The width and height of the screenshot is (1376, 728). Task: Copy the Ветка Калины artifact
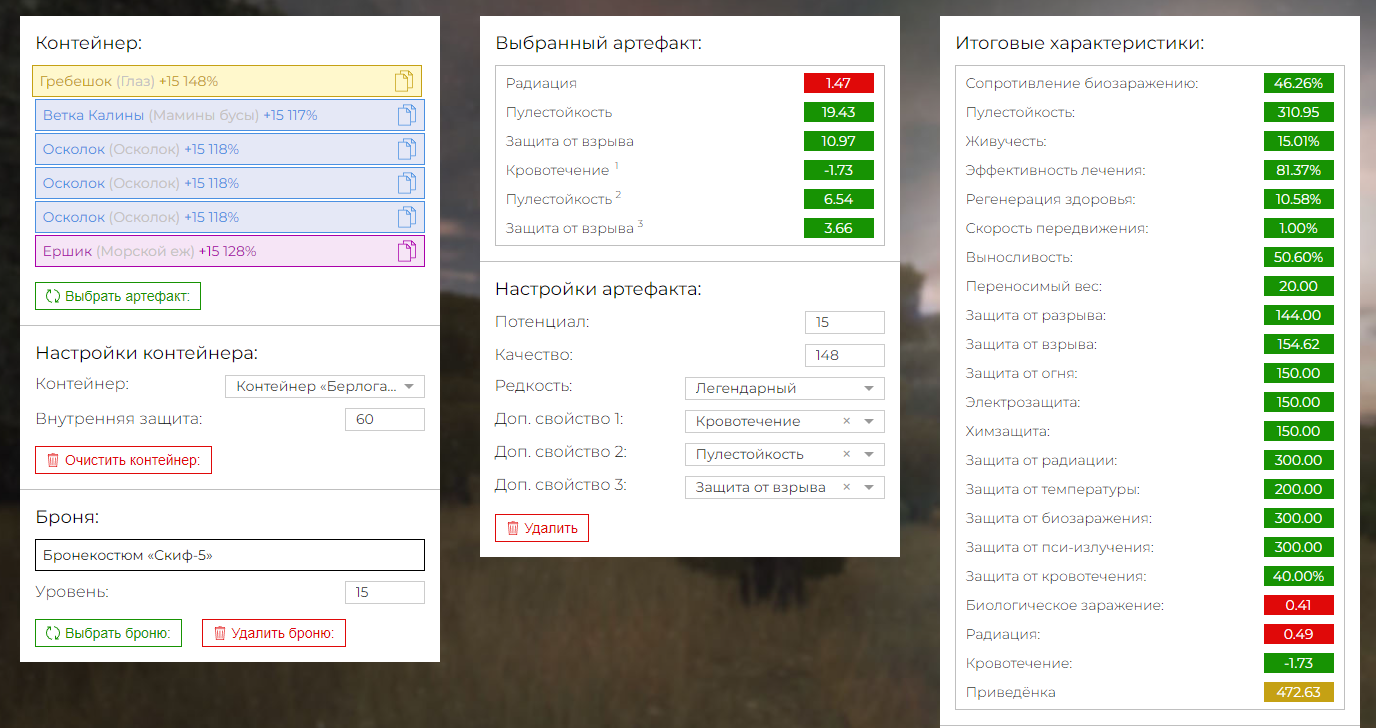click(x=406, y=115)
